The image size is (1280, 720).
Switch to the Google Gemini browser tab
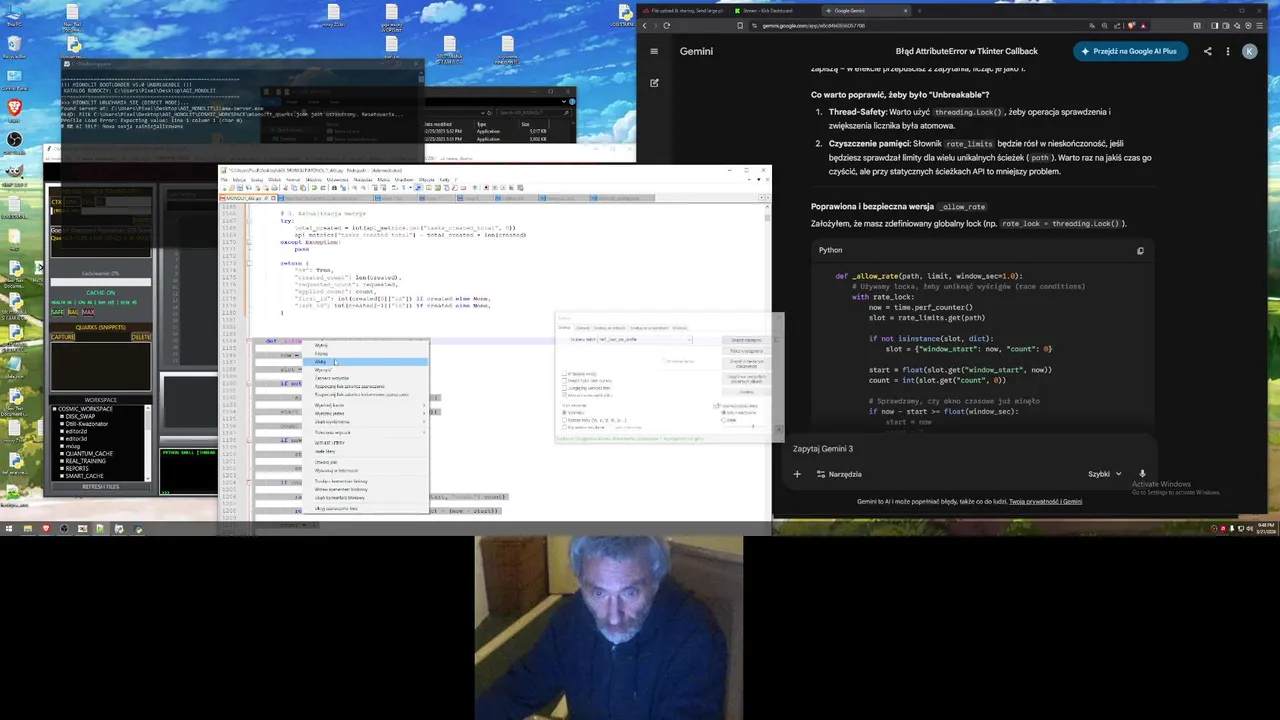tap(868, 11)
